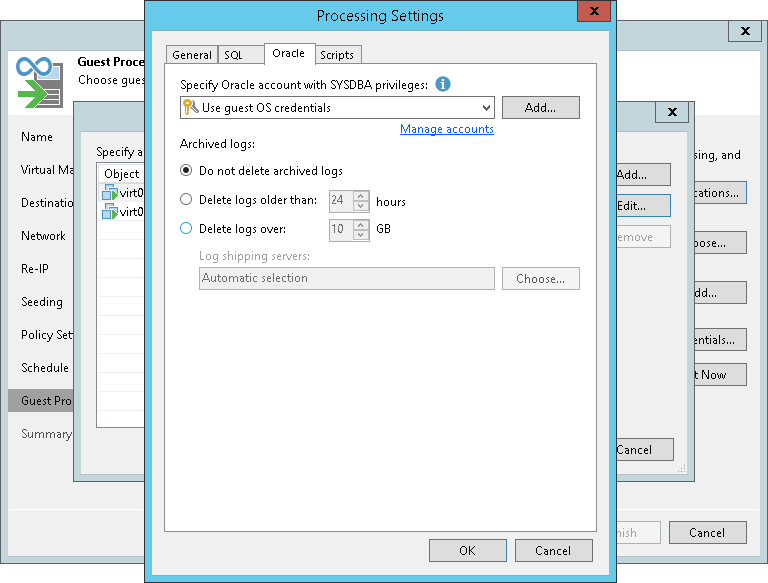Open the Seeding wizard step
The image size is (768, 583).
pyautogui.click(x=42, y=302)
